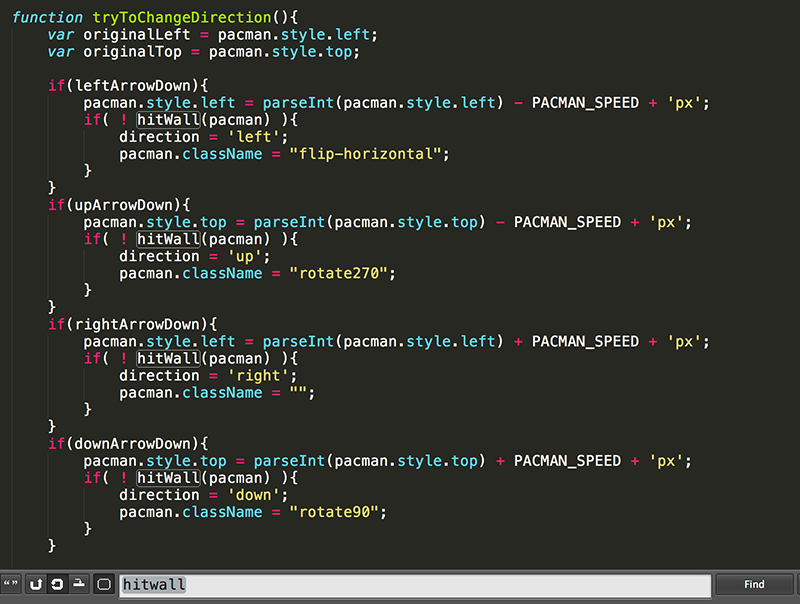This screenshot has width=800, height=604.
Task: Click the 'down' direction string
Action: pos(254,495)
